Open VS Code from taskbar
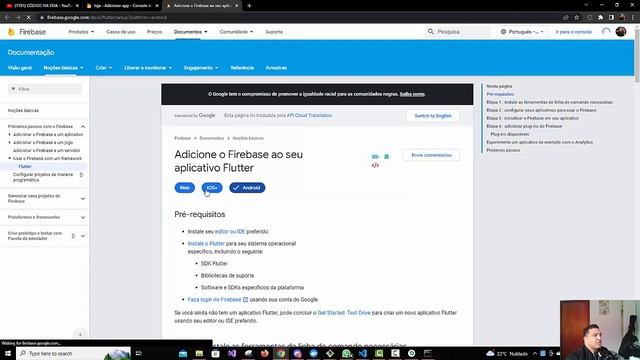640x360 pixels. pos(362,353)
